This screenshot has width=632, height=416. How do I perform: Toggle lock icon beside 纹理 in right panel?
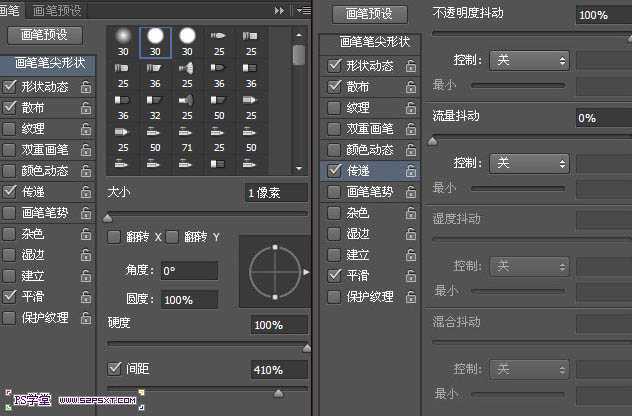[411, 108]
